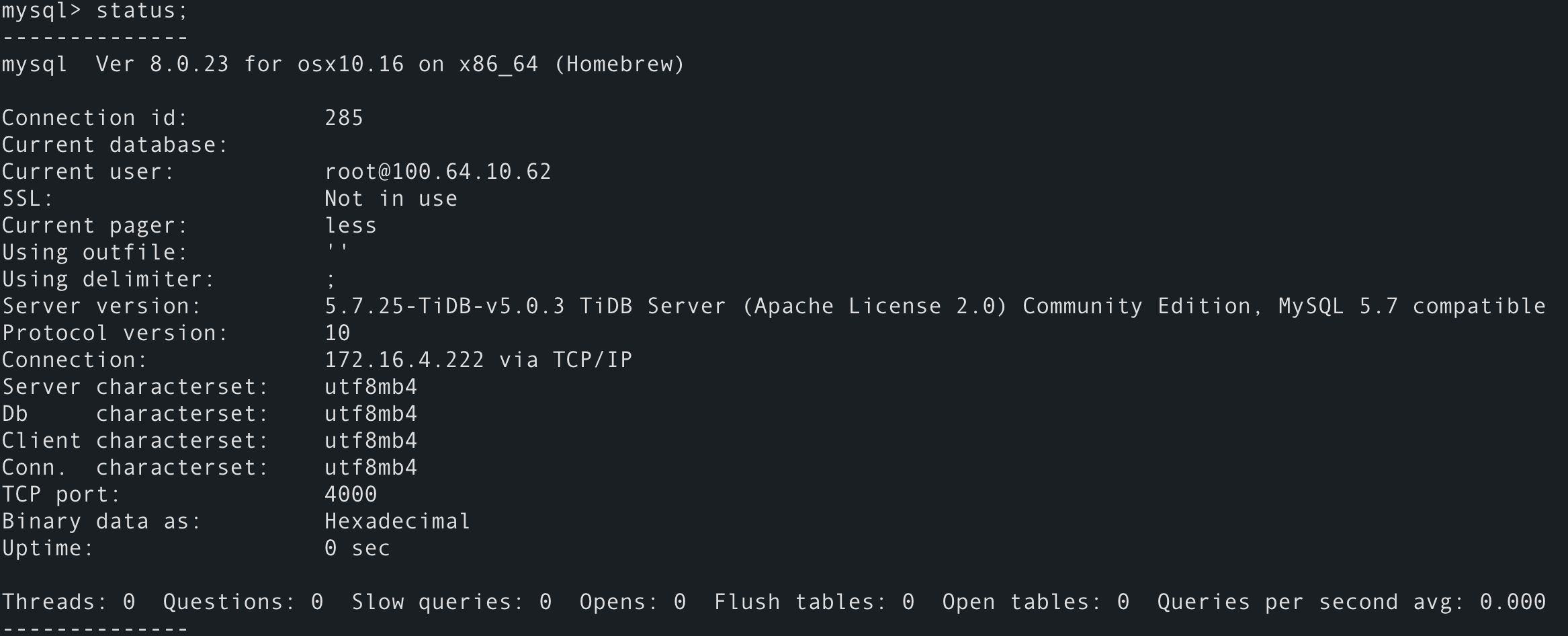Click the 5.7.25-TiDB-v5.0.3 version string
Viewport: 1568px width, 636px height.
[x=445, y=307]
